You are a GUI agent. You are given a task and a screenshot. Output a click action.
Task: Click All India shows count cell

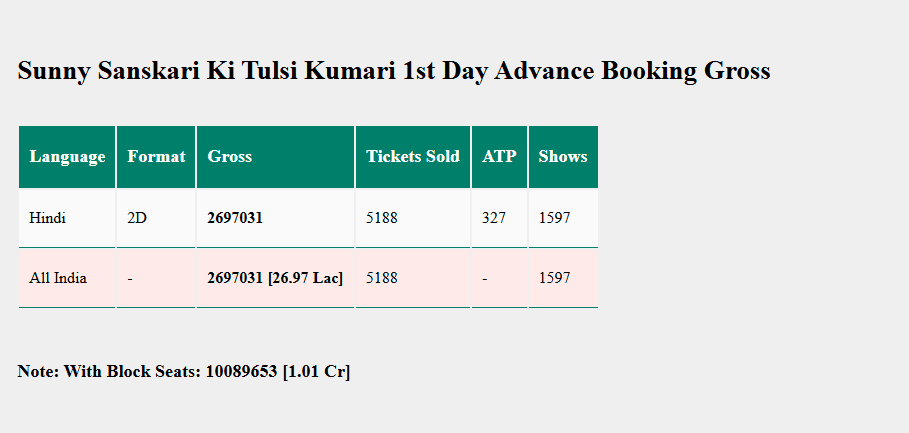point(555,278)
